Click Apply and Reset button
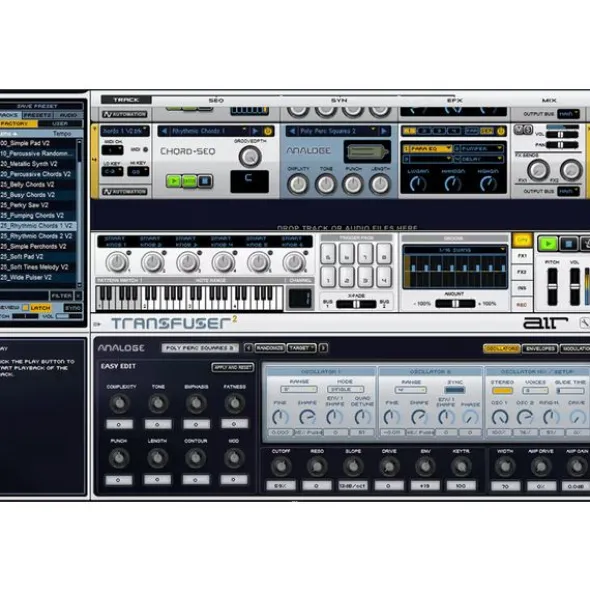 pyautogui.click(x=233, y=367)
